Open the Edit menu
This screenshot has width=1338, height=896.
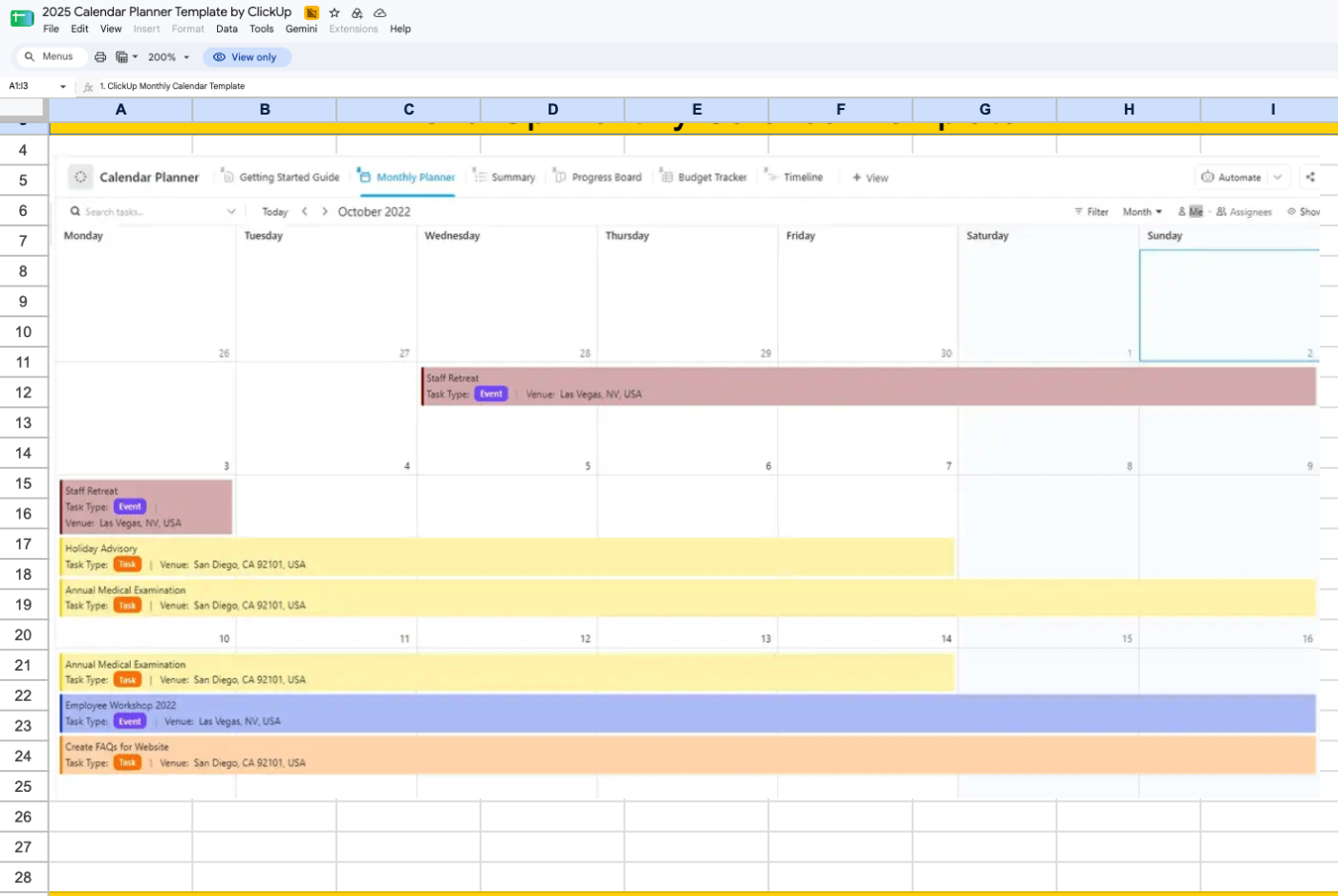coord(79,29)
